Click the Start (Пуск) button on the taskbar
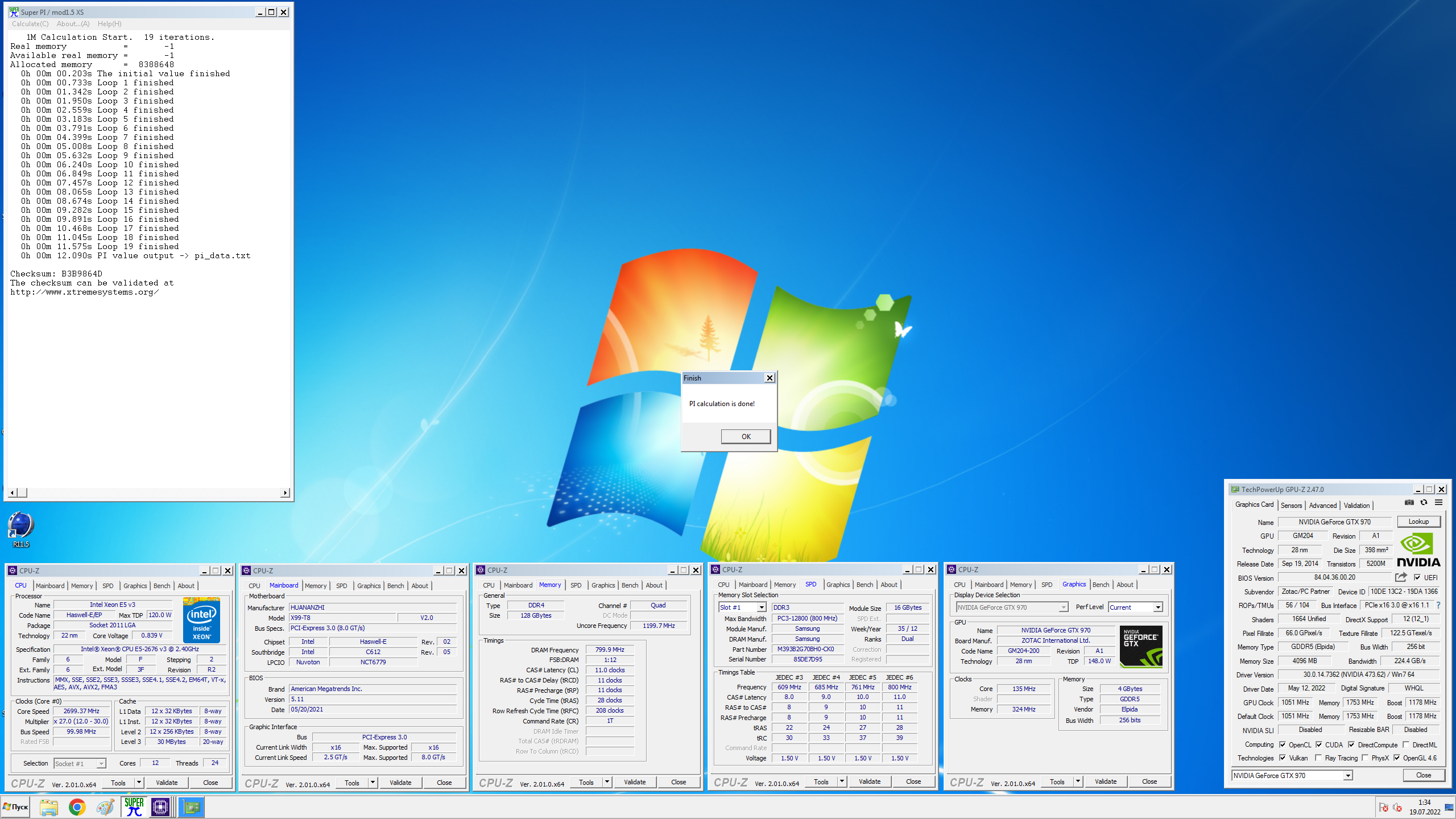Screen dimensions: 1456x819 pos(16,806)
